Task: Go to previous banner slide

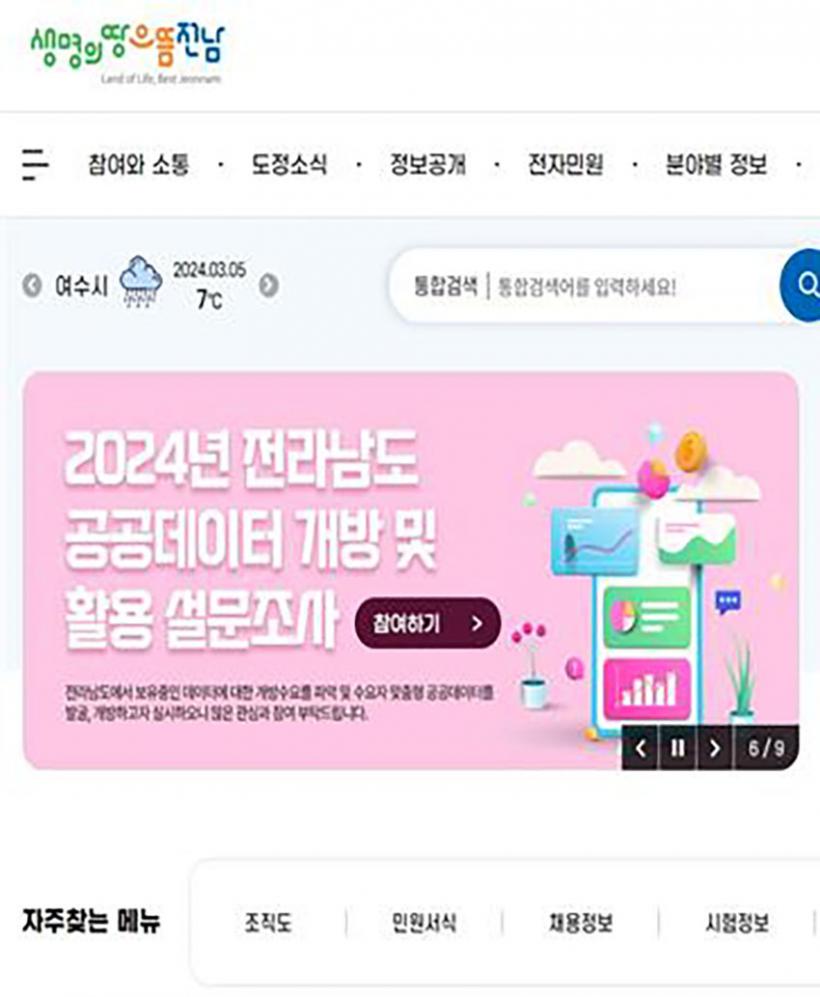Action: (640, 748)
